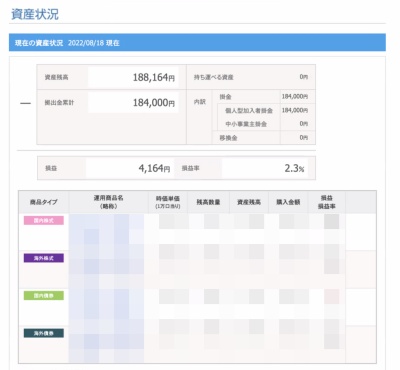This screenshot has height=370, width=400.
Task: Click the 損益 損益率 table column header
Action: pyautogui.click(x=327, y=202)
